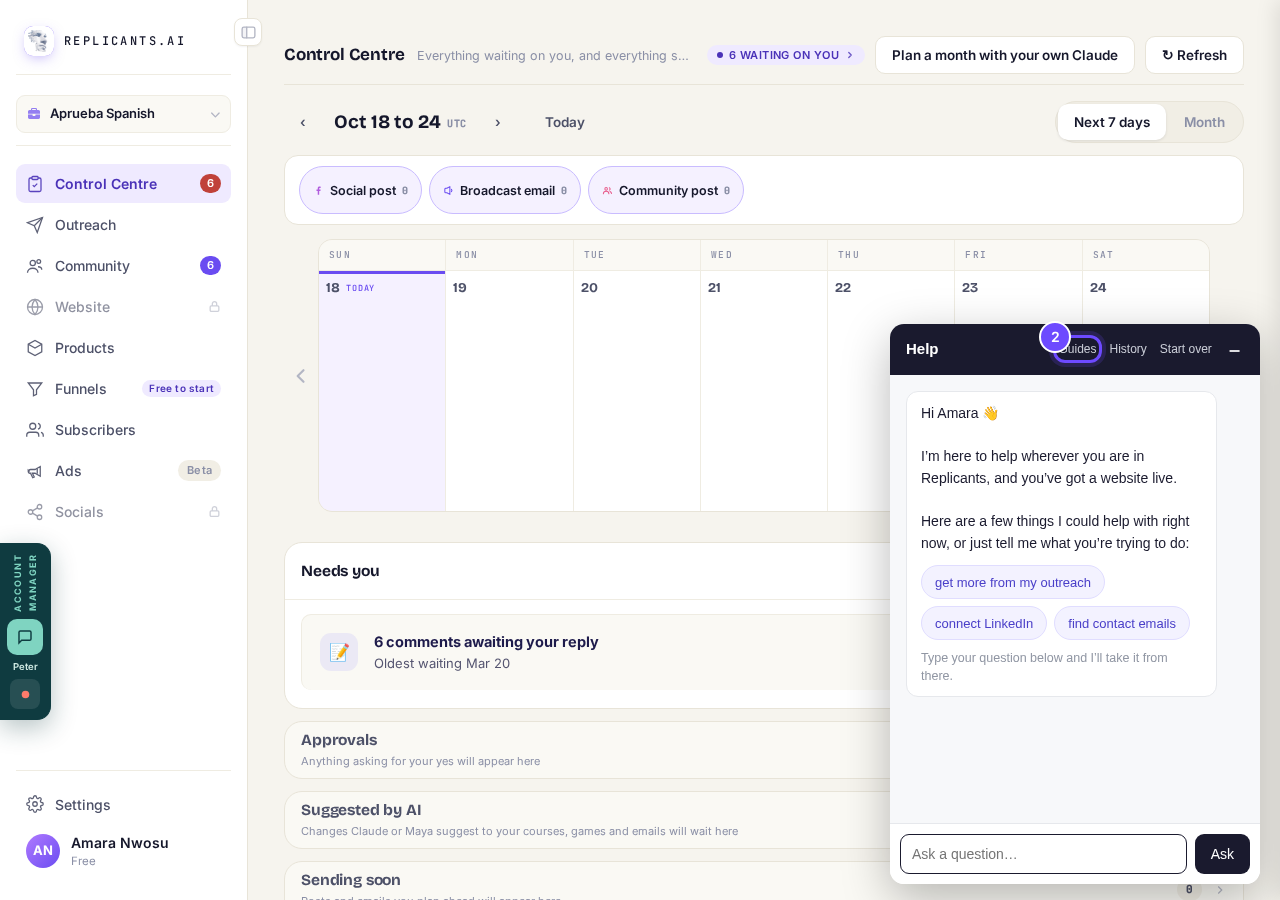Image resolution: width=1280 pixels, height=900 pixels.
Task: Focus the Ask a question input field
Action: 1043,854
